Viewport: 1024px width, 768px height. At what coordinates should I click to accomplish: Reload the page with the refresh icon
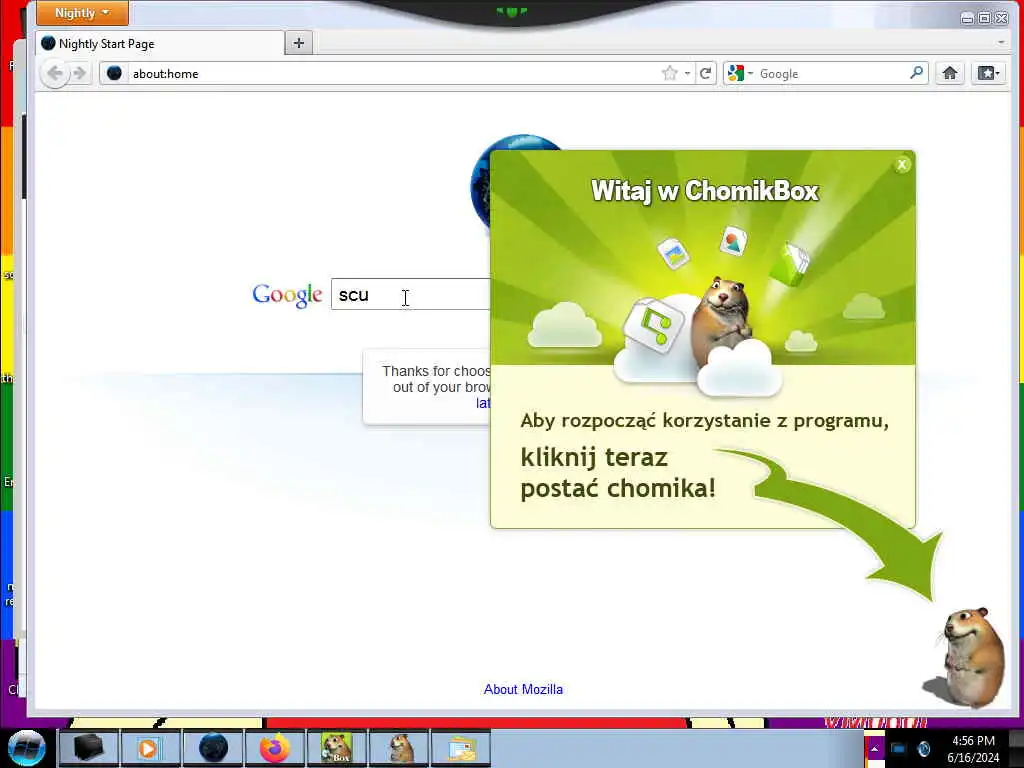pos(705,73)
